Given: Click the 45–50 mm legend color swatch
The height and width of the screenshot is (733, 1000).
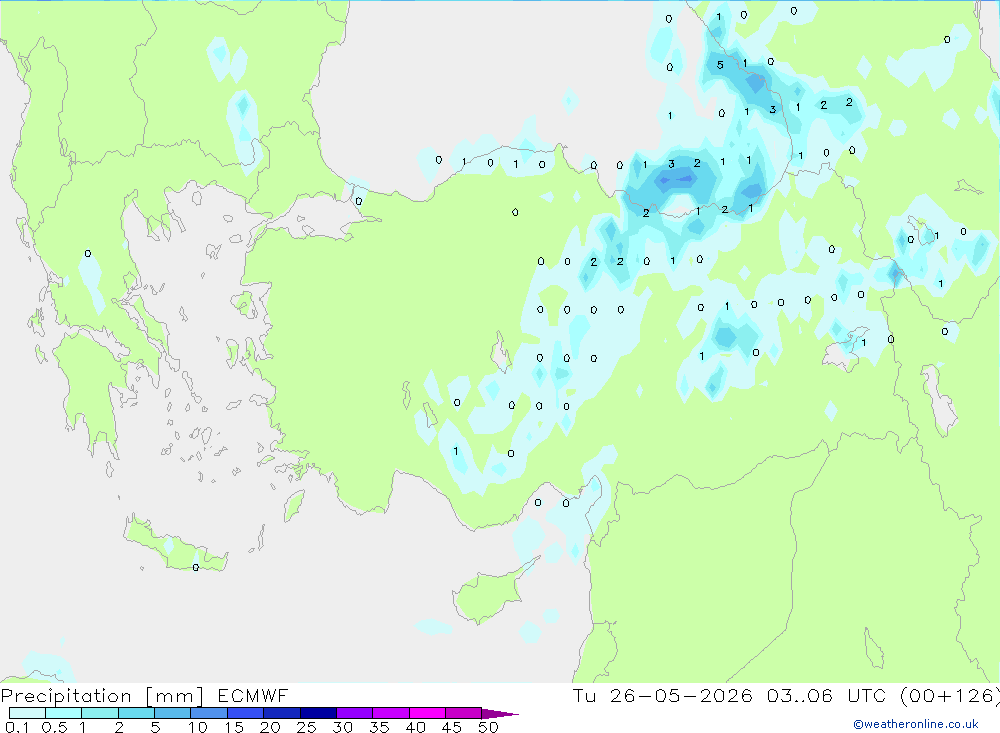Looking at the screenshot, I should [x=464, y=713].
